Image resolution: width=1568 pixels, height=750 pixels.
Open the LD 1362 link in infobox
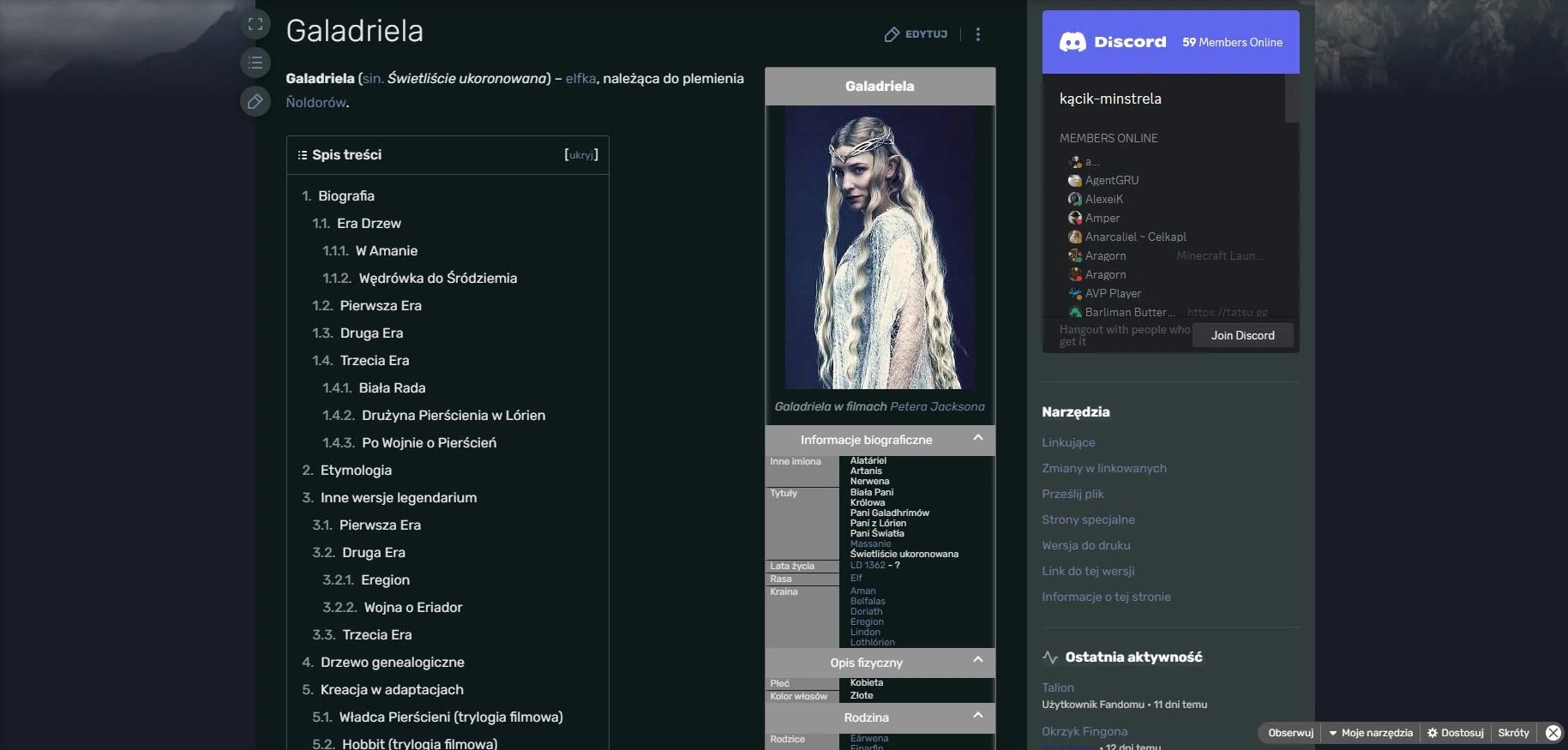(x=868, y=566)
